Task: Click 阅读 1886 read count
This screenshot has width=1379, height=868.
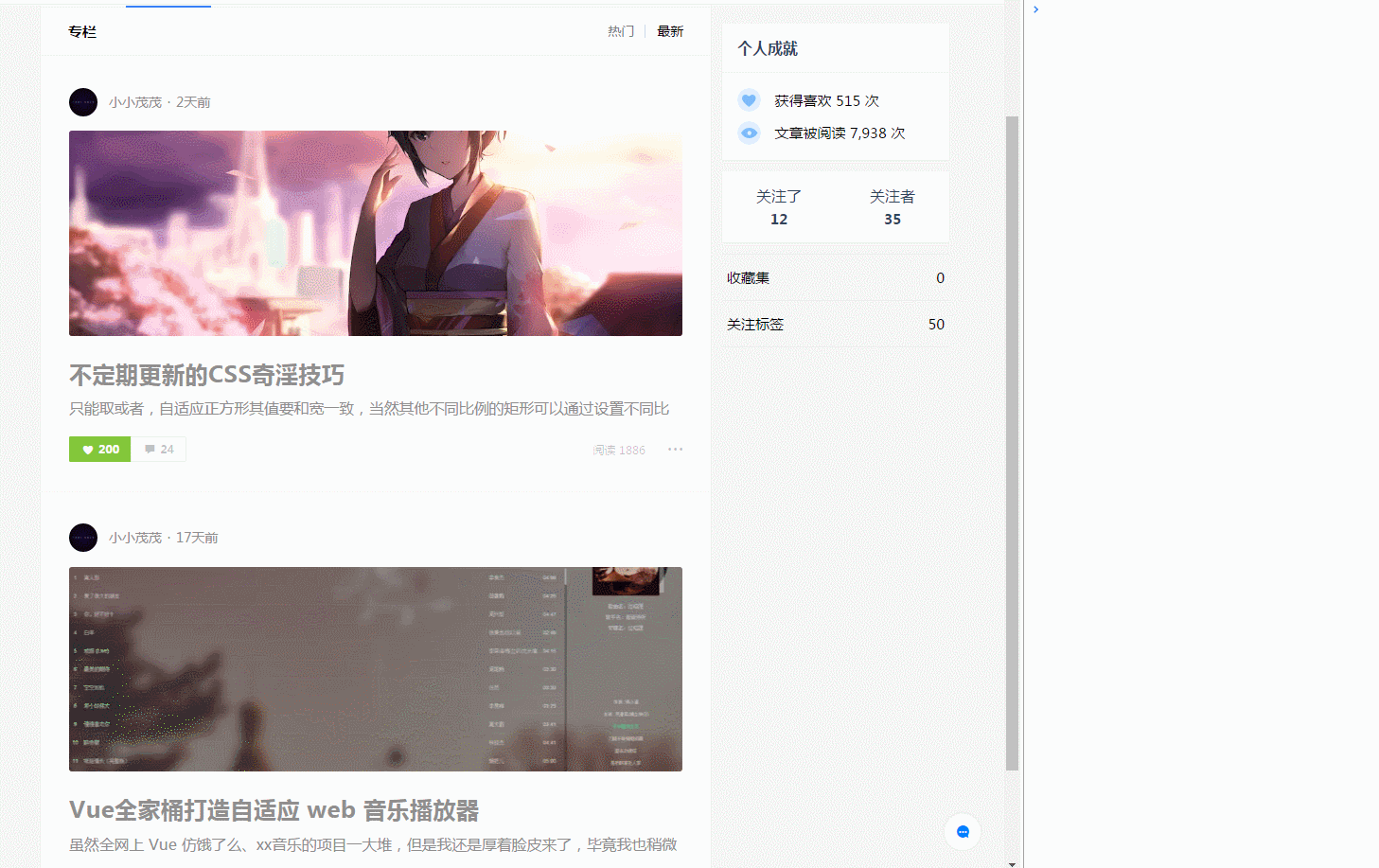Action: click(619, 451)
